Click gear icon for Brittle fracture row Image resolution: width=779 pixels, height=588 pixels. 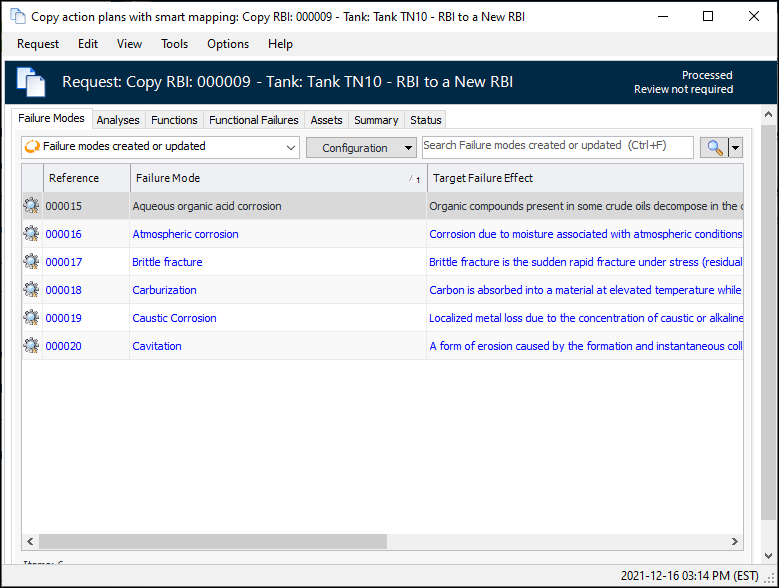(x=31, y=262)
